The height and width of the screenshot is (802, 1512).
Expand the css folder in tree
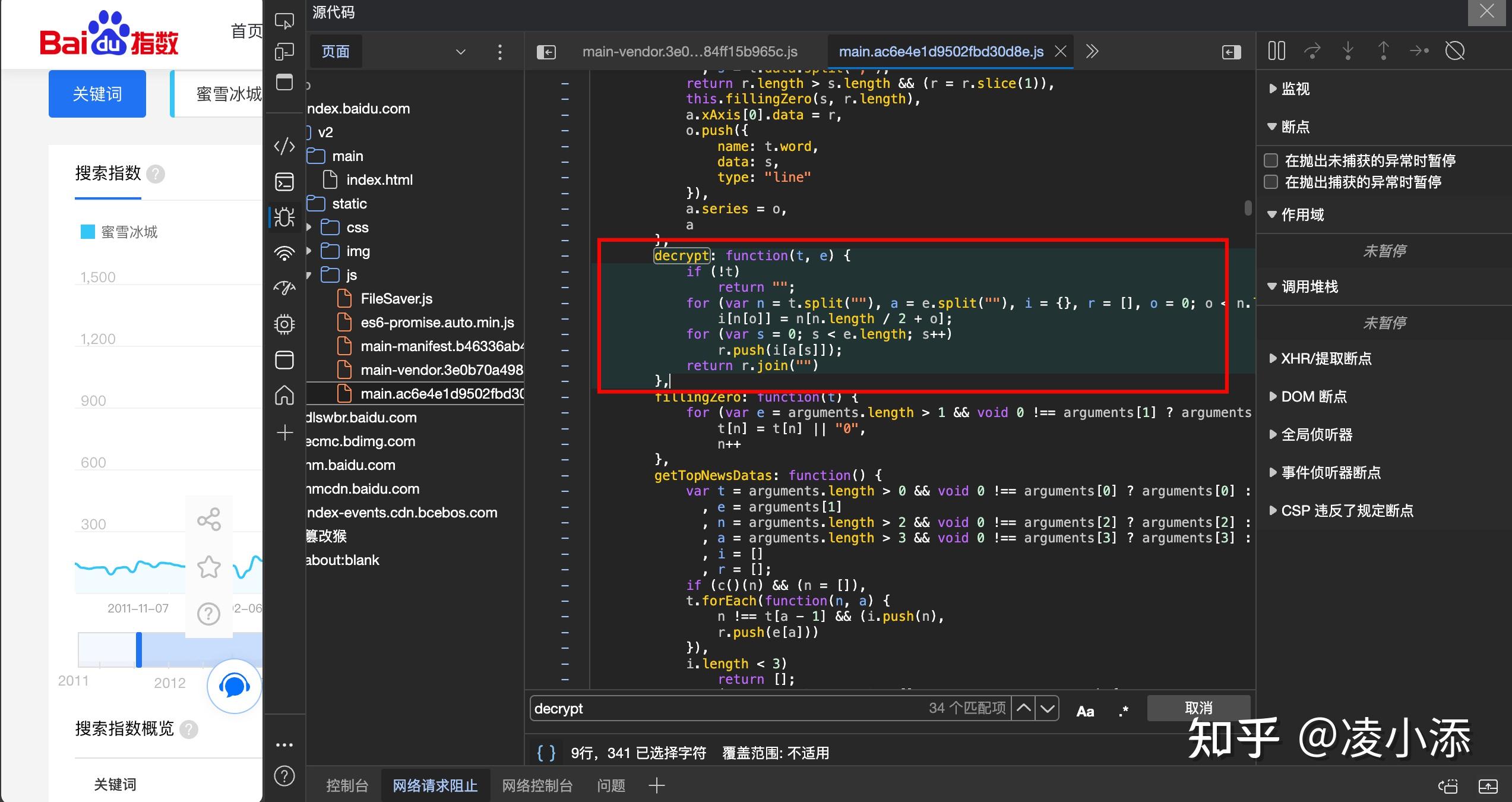(309, 228)
